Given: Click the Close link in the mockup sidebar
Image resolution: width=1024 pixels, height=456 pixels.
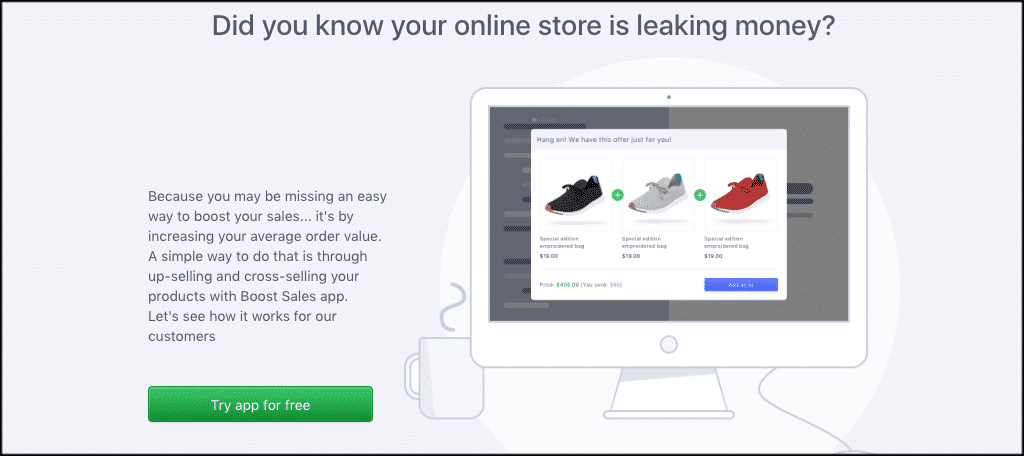Looking at the screenshot, I should point(543,120).
